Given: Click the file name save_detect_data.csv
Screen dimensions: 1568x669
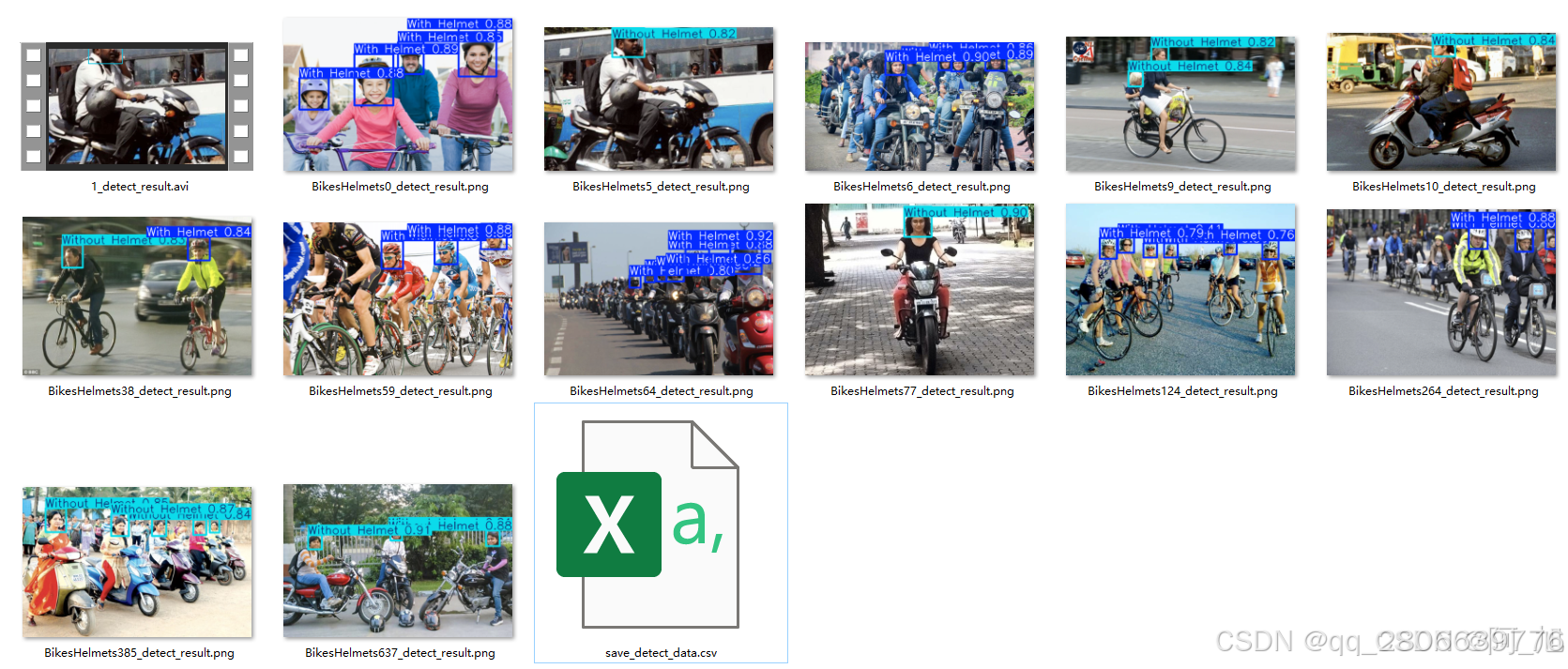Looking at the screenshot, I should (x=662, y=653).
